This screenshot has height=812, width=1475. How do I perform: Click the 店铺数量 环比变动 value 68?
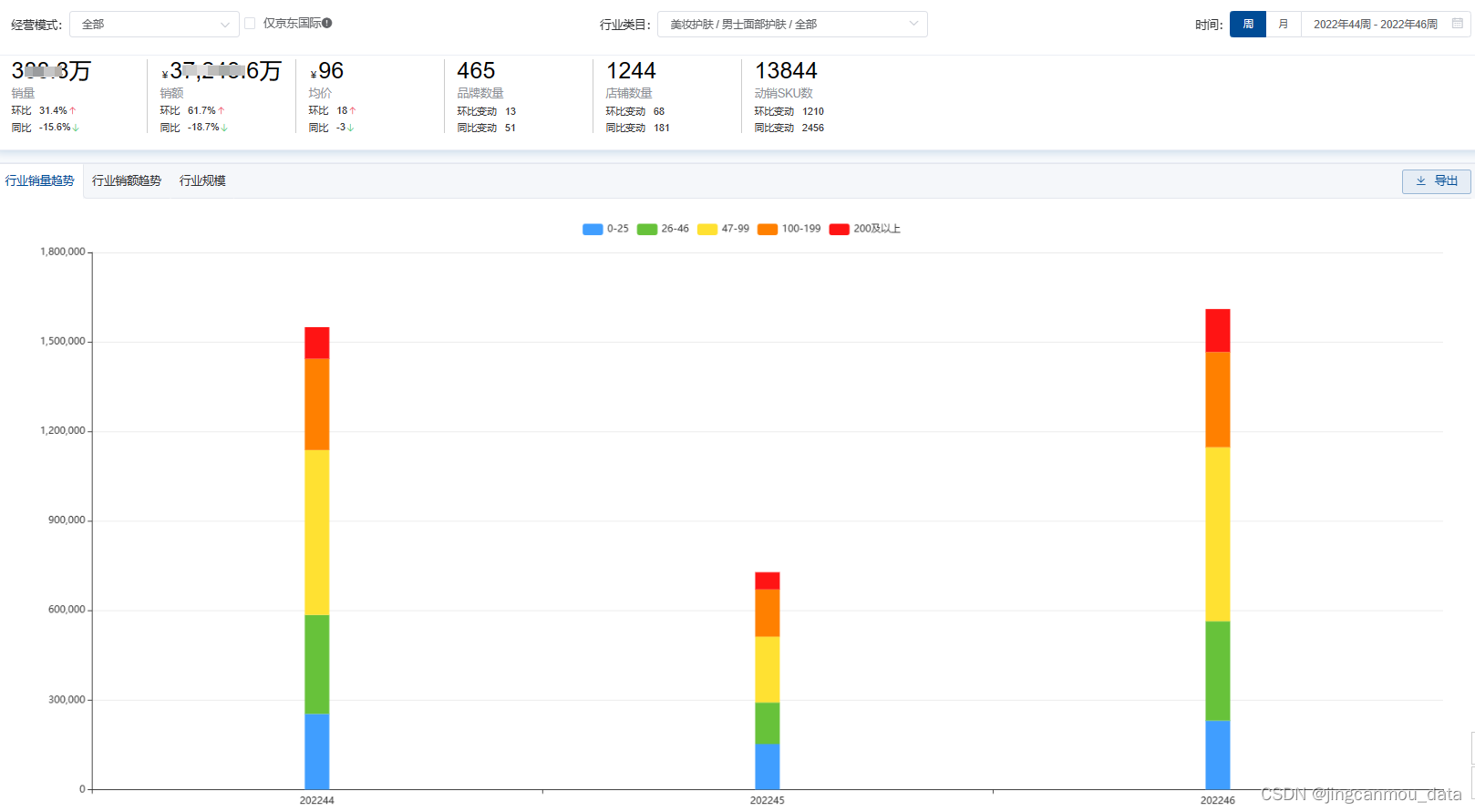pos(659,111)
